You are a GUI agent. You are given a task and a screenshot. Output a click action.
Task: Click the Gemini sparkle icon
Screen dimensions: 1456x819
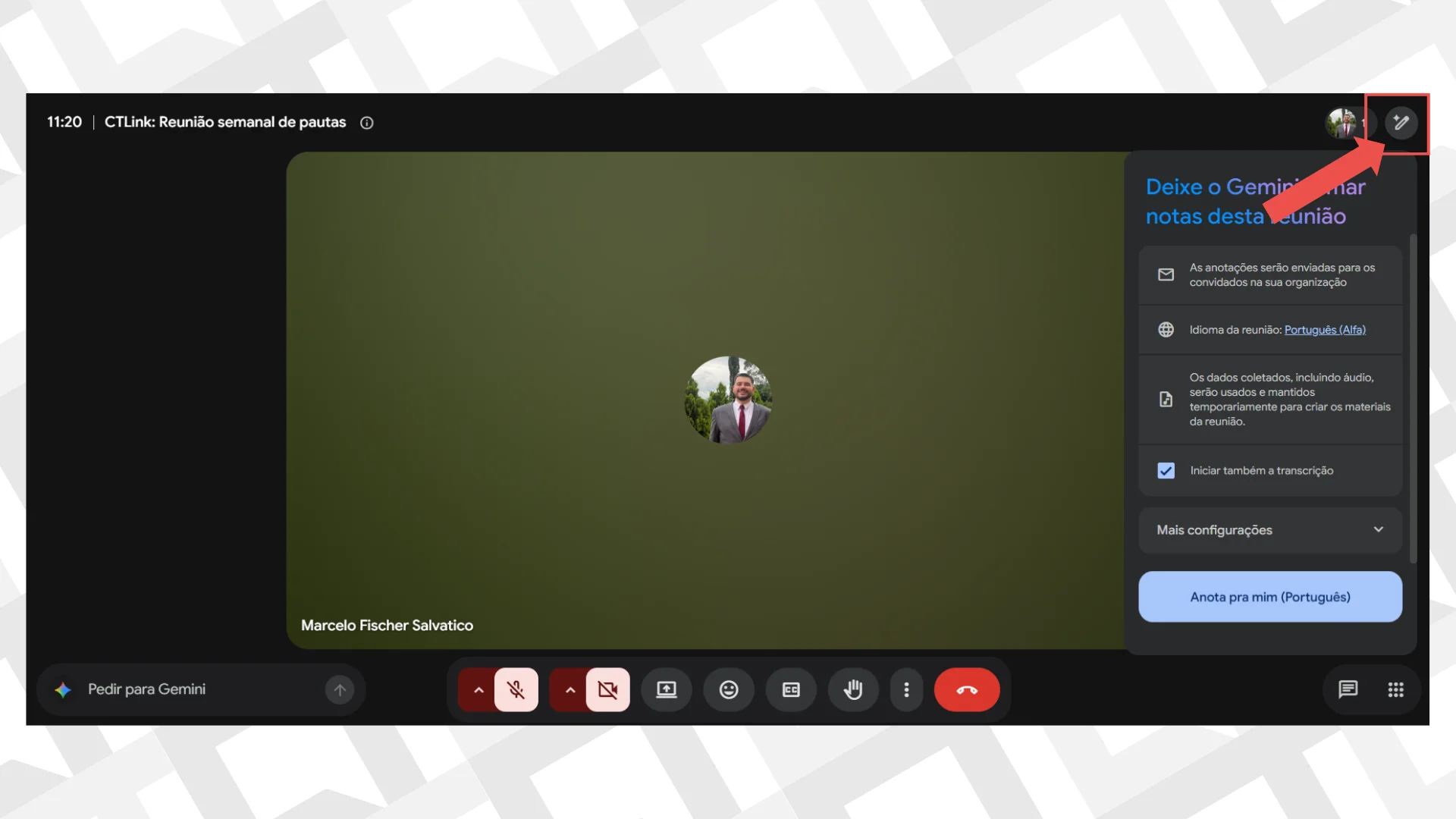[x=63, y=689]
